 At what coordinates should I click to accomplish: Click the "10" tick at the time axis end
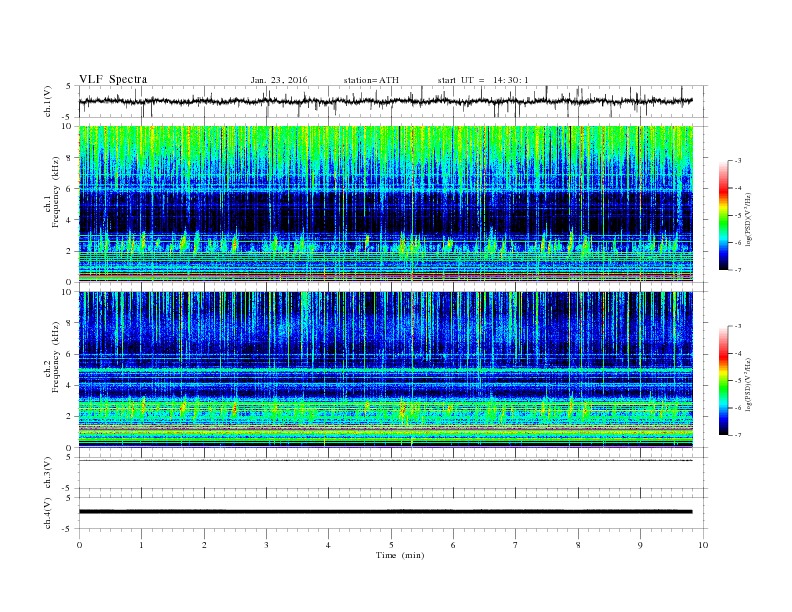[703, 545]
